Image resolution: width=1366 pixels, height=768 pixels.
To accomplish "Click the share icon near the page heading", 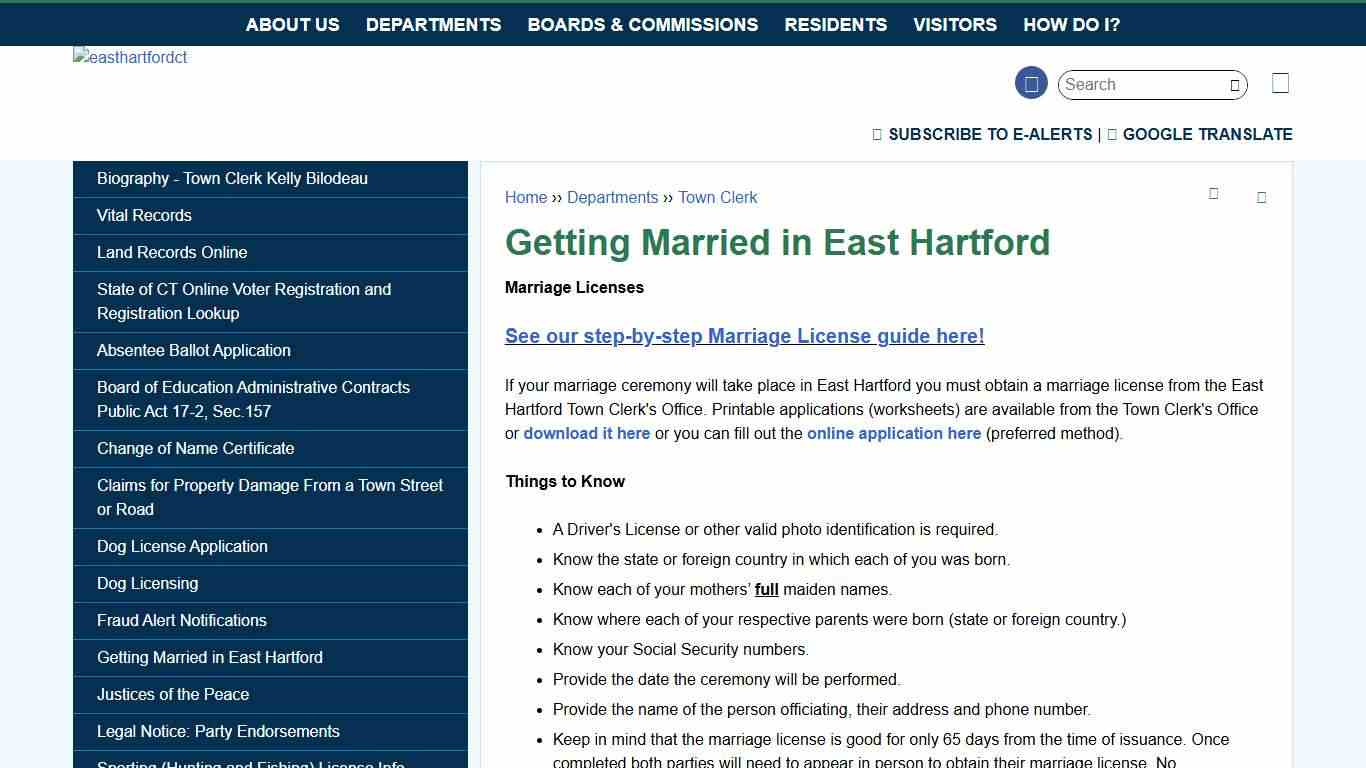I will point(1261,197).
